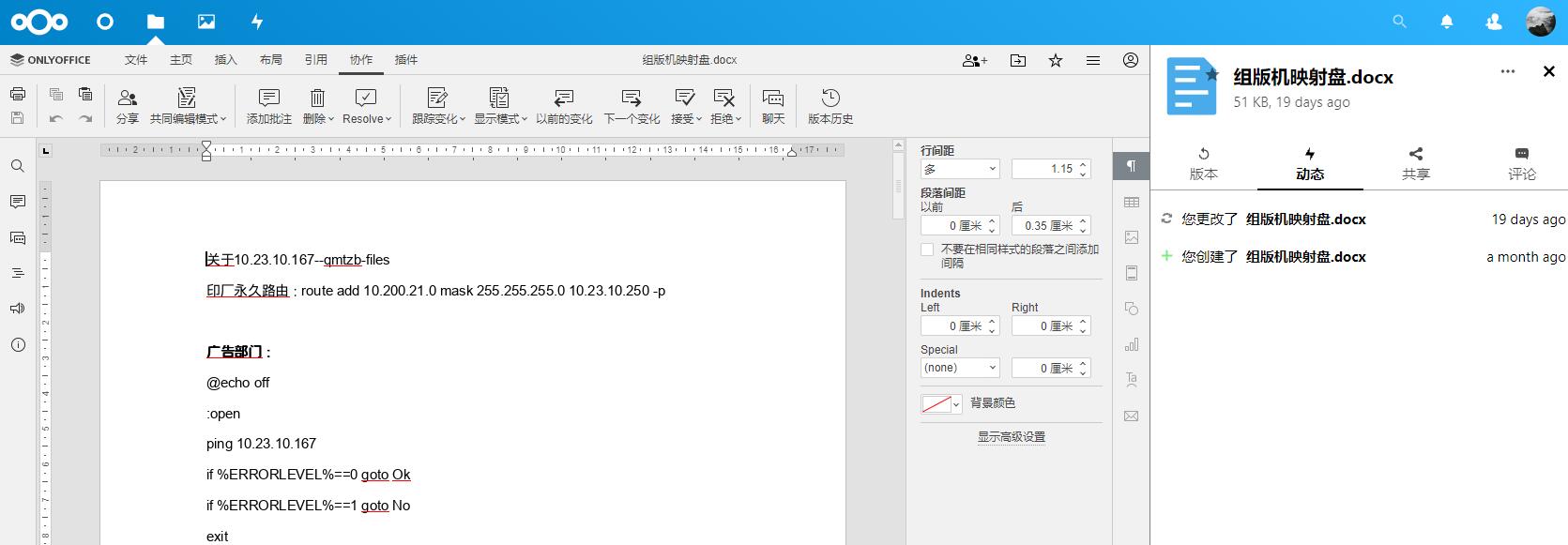The width and height of the screenshot is (1568, 545).
Task: Click the Print icon in toolbar
Action: click(18, 94)
